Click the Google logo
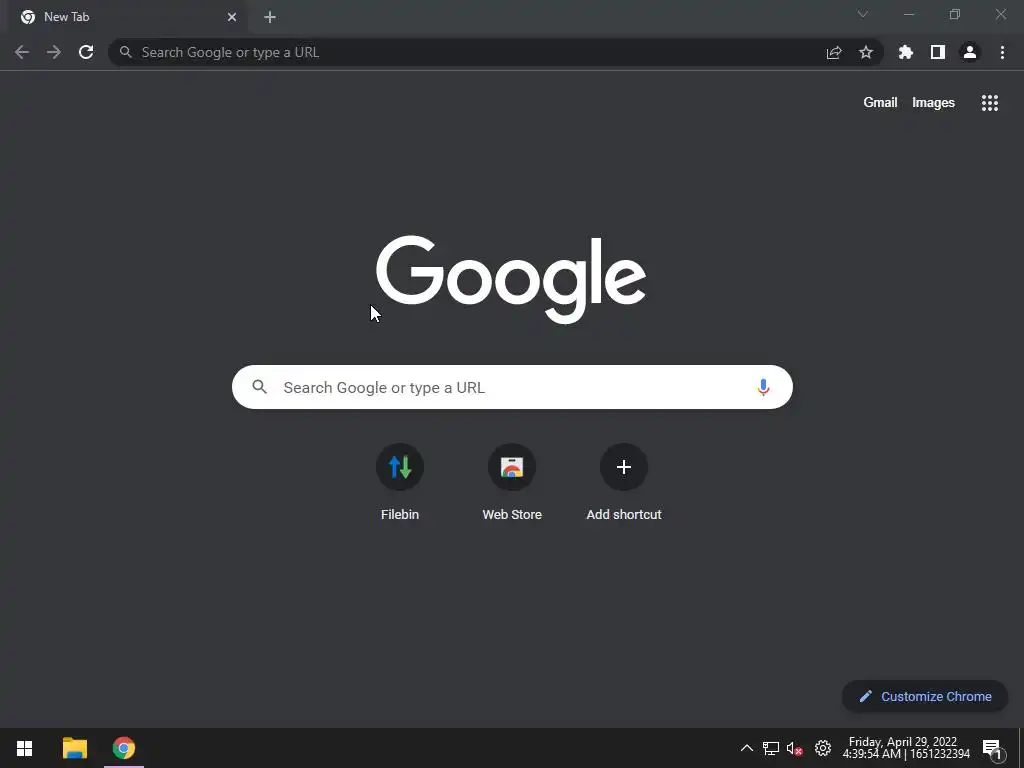The height and width of the screenshot is (768, 1024). 511,279
